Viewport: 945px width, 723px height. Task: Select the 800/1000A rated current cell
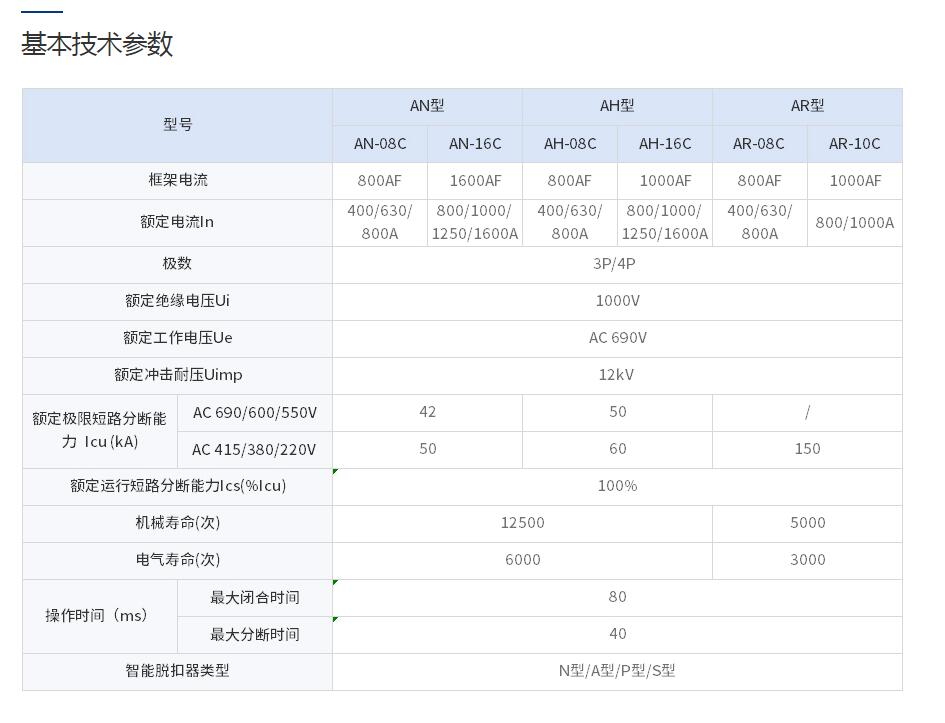click(x=855, y=223)
